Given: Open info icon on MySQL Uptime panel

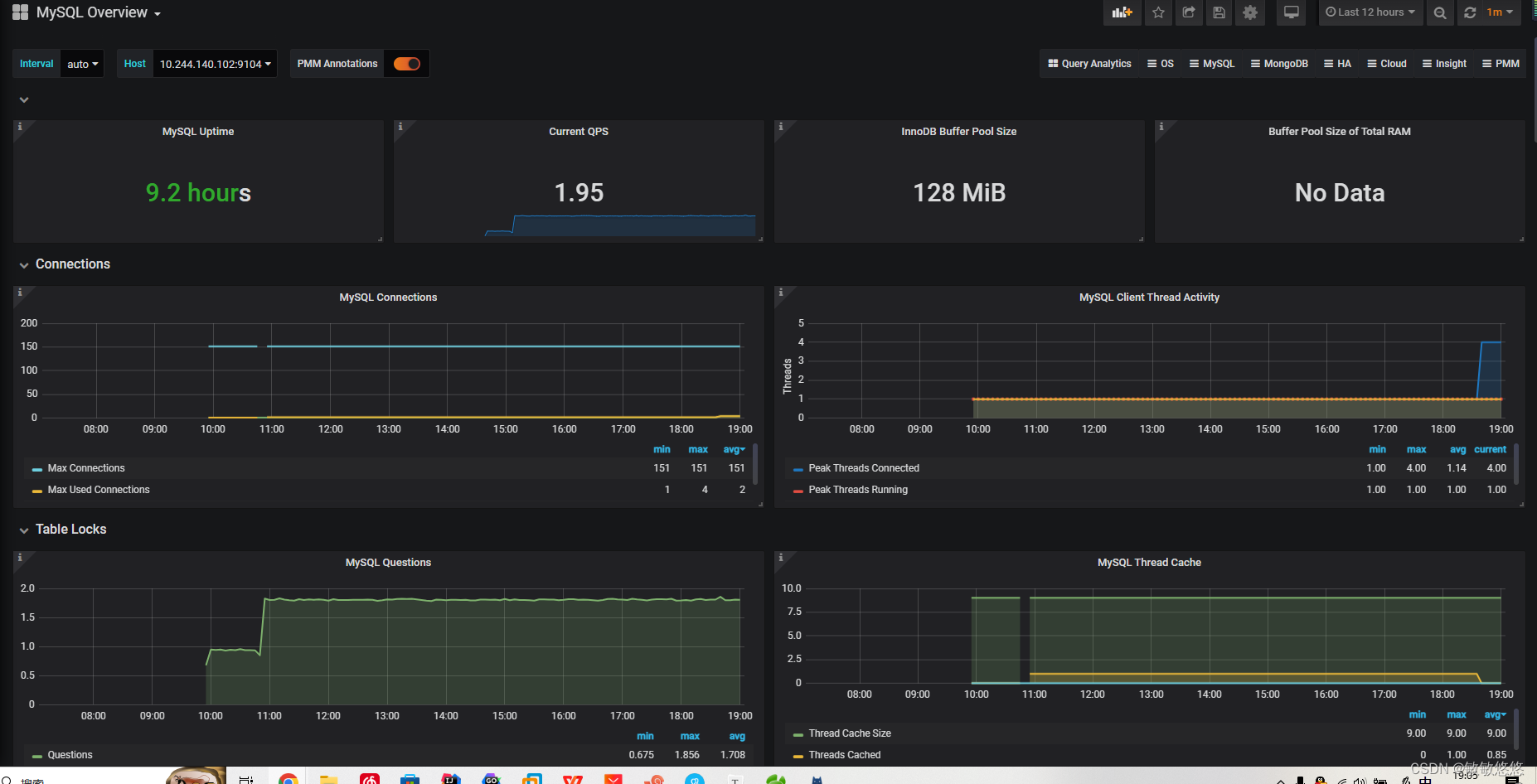Looking at the screenshot, I should [20, 127].
